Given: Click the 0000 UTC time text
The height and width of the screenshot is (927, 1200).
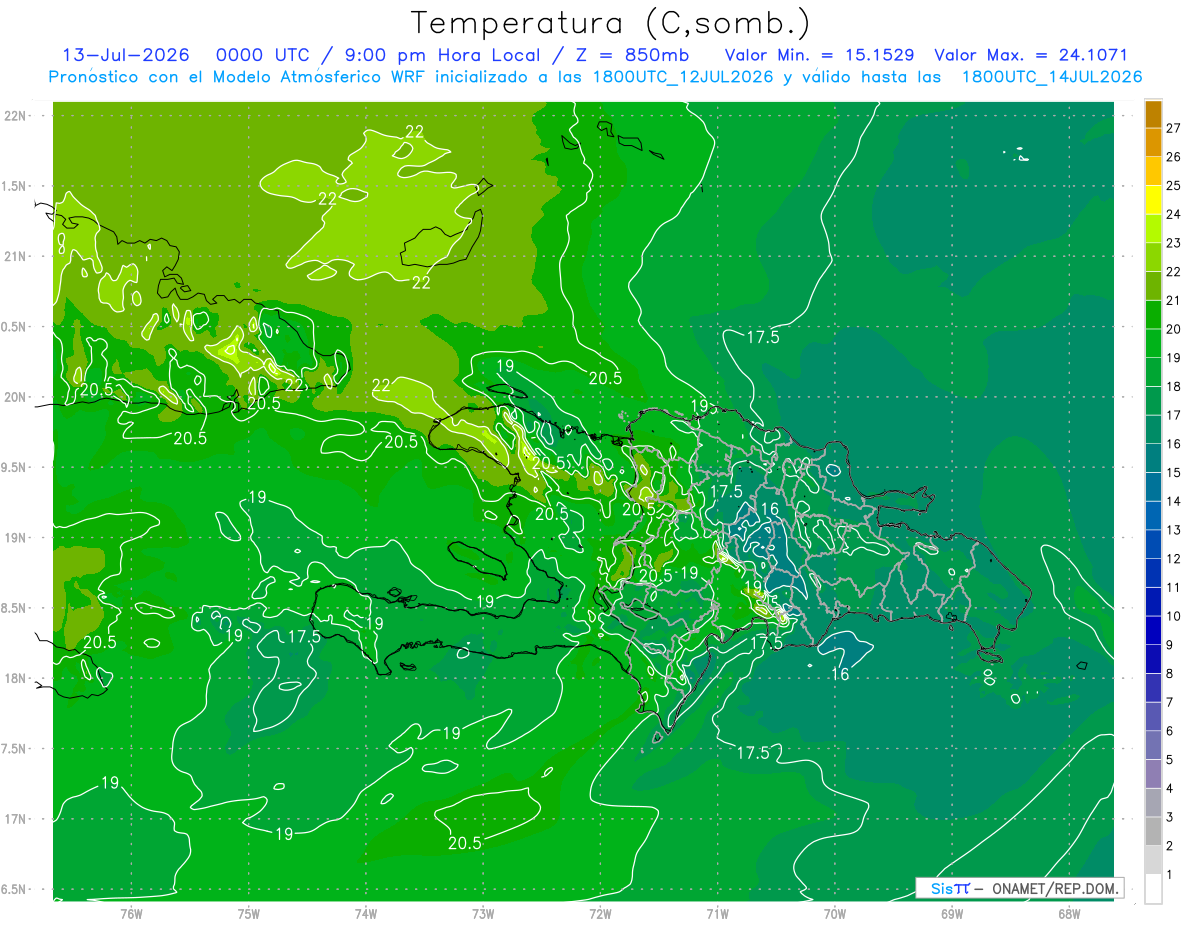Looking at the screenshot, I should tap(264, 55).
